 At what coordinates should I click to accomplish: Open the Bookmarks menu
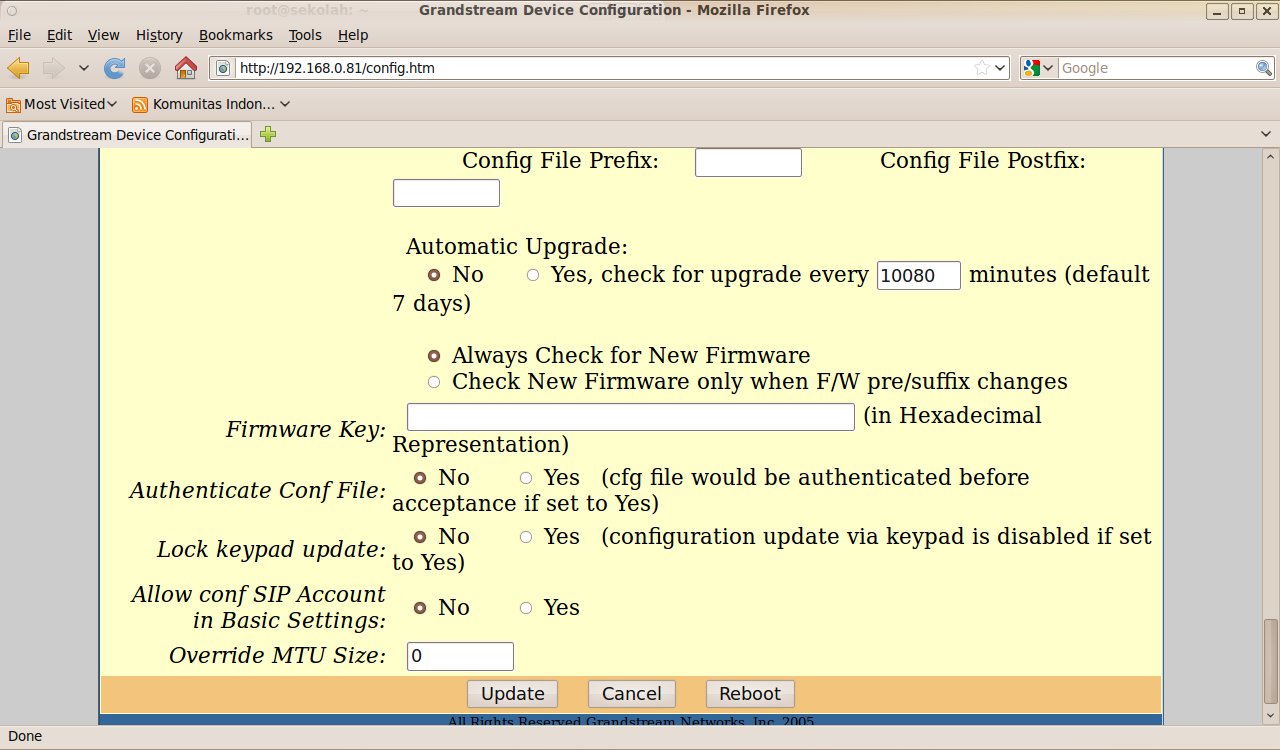pos(235,35)
